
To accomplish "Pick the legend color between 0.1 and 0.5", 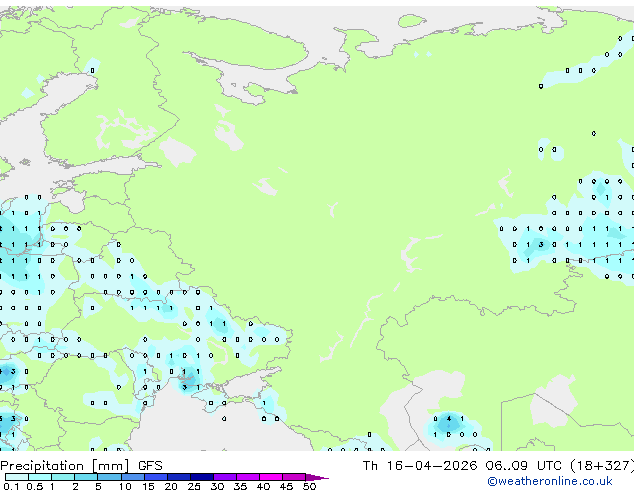I will [17, 477].
